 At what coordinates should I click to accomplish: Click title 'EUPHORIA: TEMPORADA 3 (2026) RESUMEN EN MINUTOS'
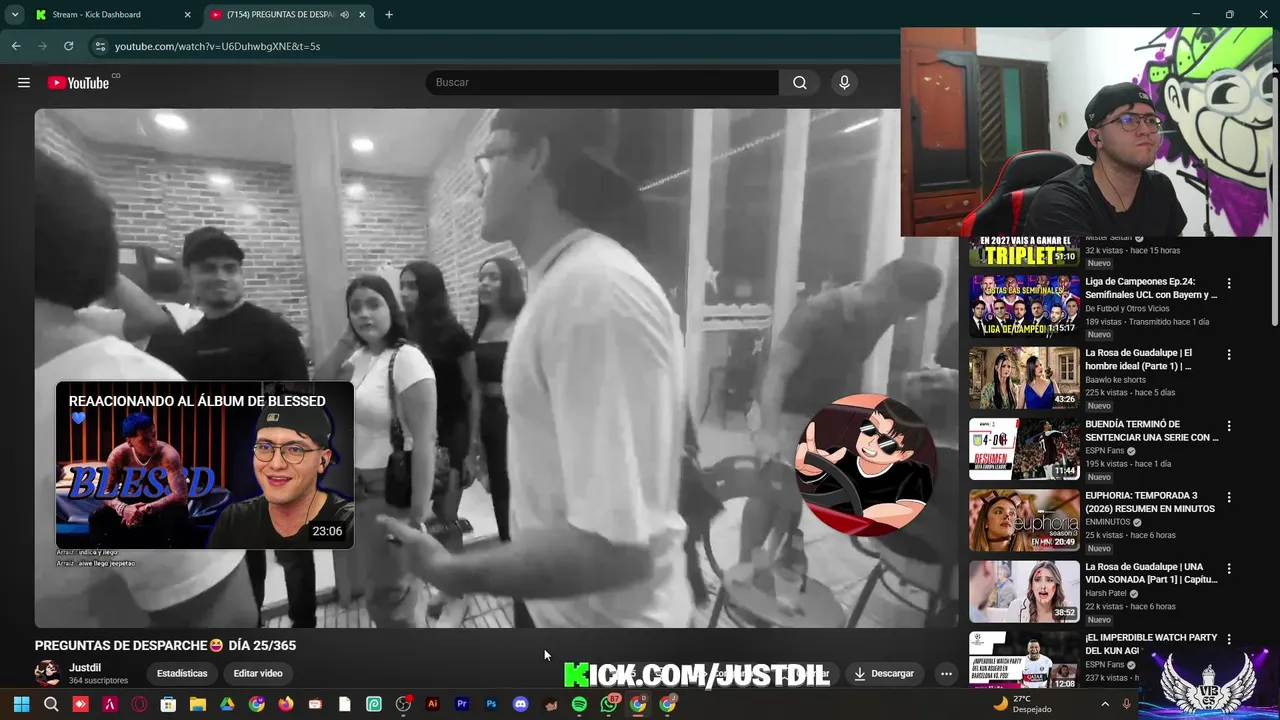click(x=1150, y=502)
